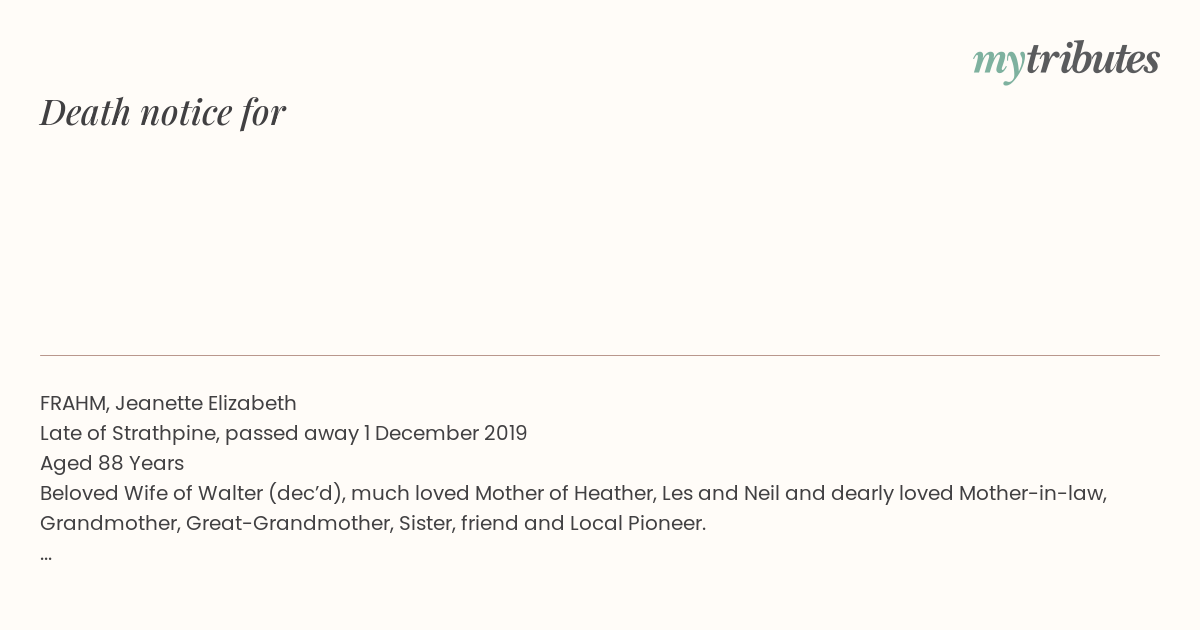Click the word "Mother-in-law"
1200x630 pixels.
click(1032, 493)
